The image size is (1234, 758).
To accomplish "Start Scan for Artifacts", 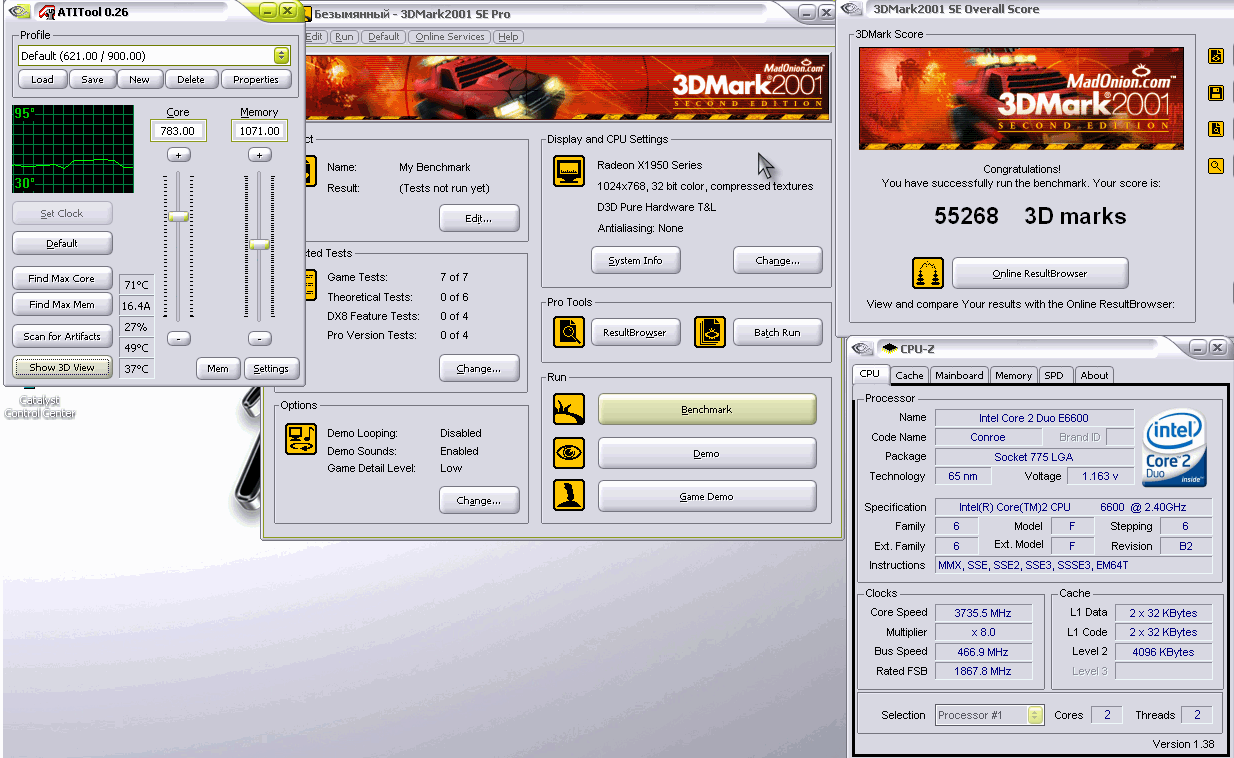I will point(62,337).
